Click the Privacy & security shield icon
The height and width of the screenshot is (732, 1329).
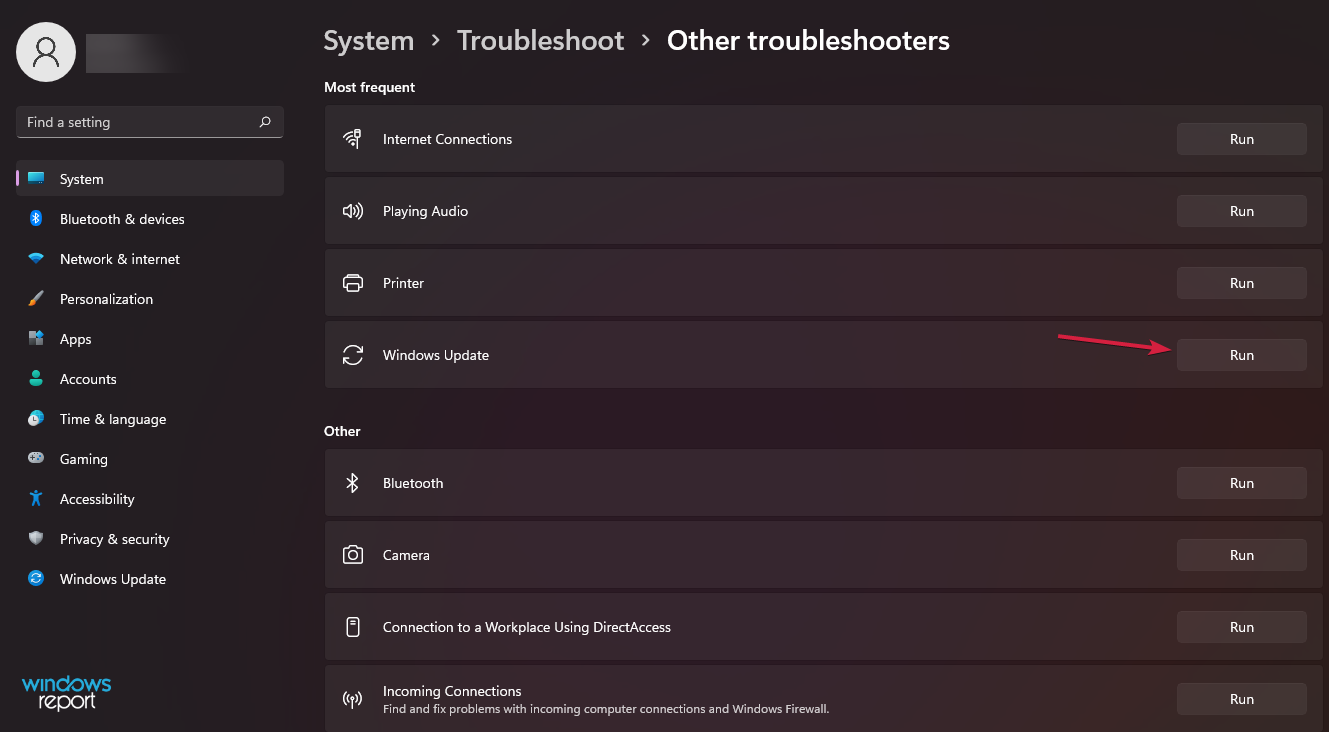click(36, 539)
